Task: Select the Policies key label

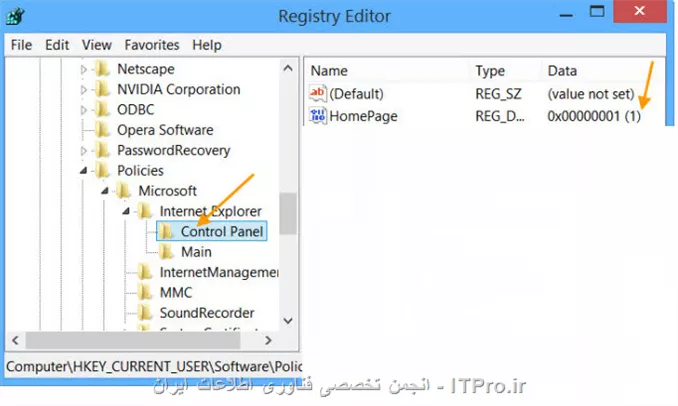Action: click(x=140, y=170)
